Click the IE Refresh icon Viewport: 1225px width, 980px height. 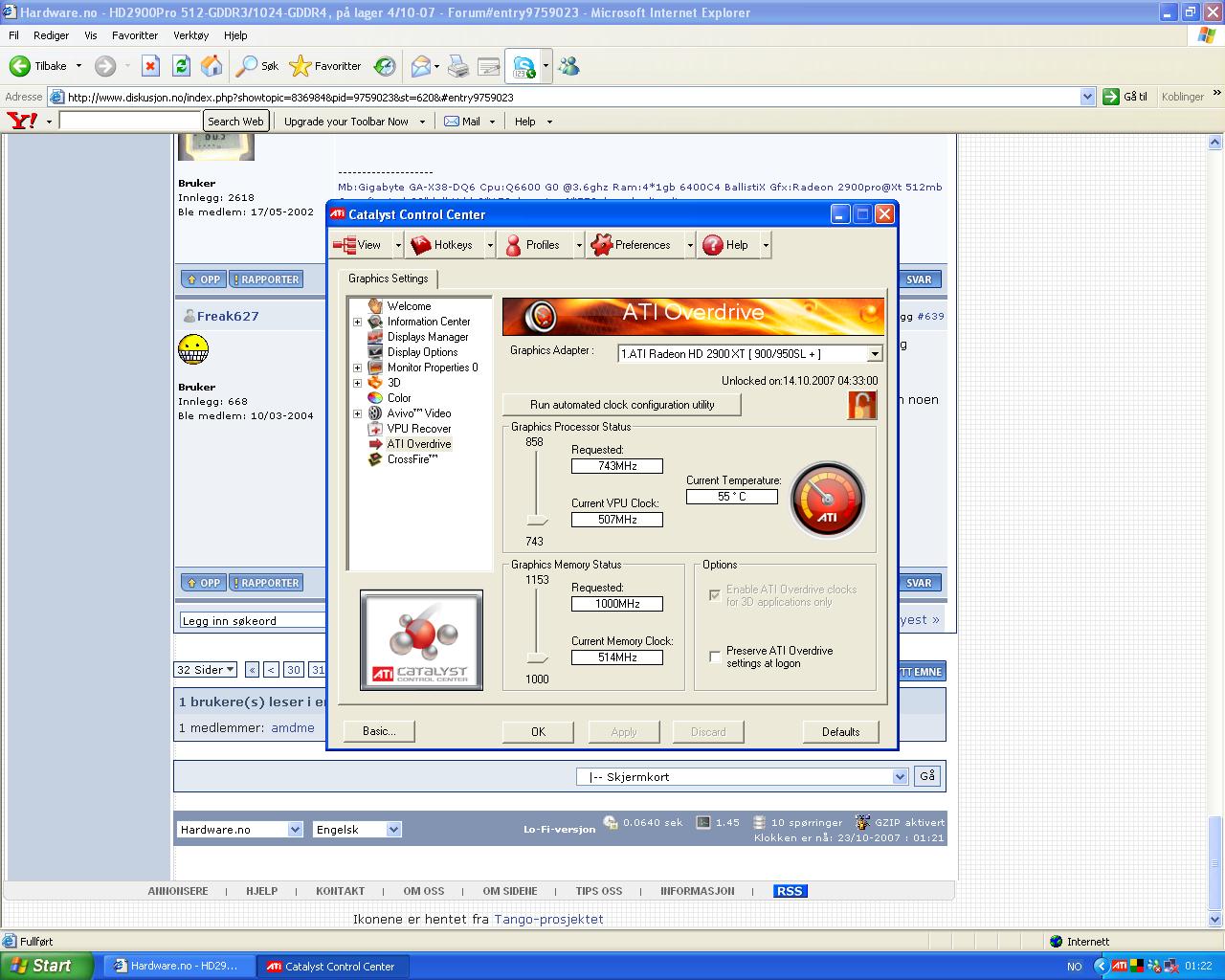point(181,66)
